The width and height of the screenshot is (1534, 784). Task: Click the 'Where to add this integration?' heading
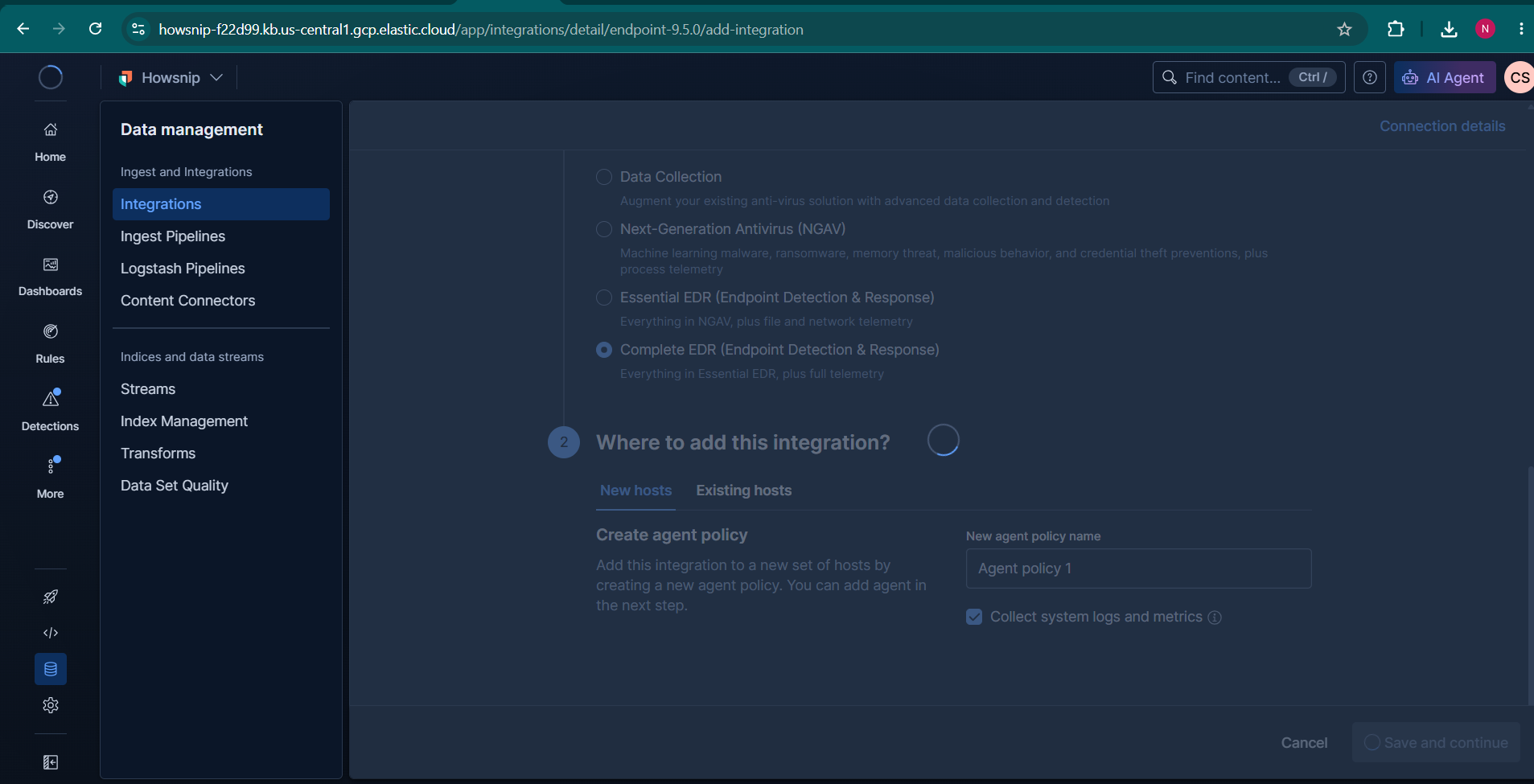[742, 442]
